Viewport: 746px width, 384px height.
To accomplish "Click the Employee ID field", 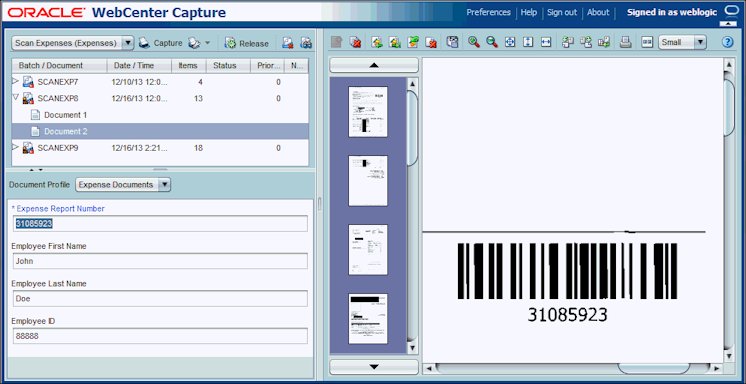I will [x=160, y=336].
